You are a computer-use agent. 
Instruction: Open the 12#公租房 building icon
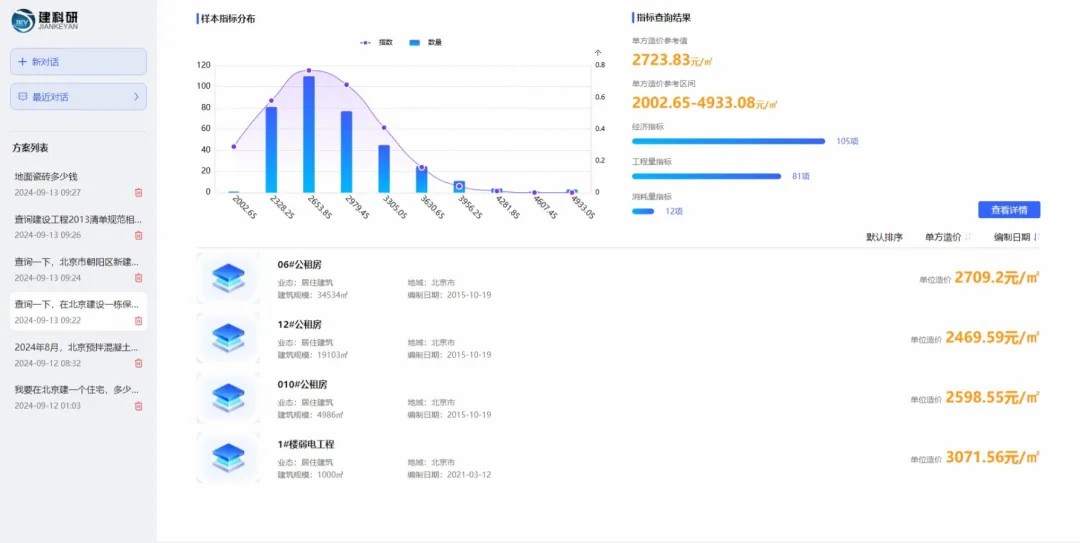pyautogui.click(x=228, y=338)
